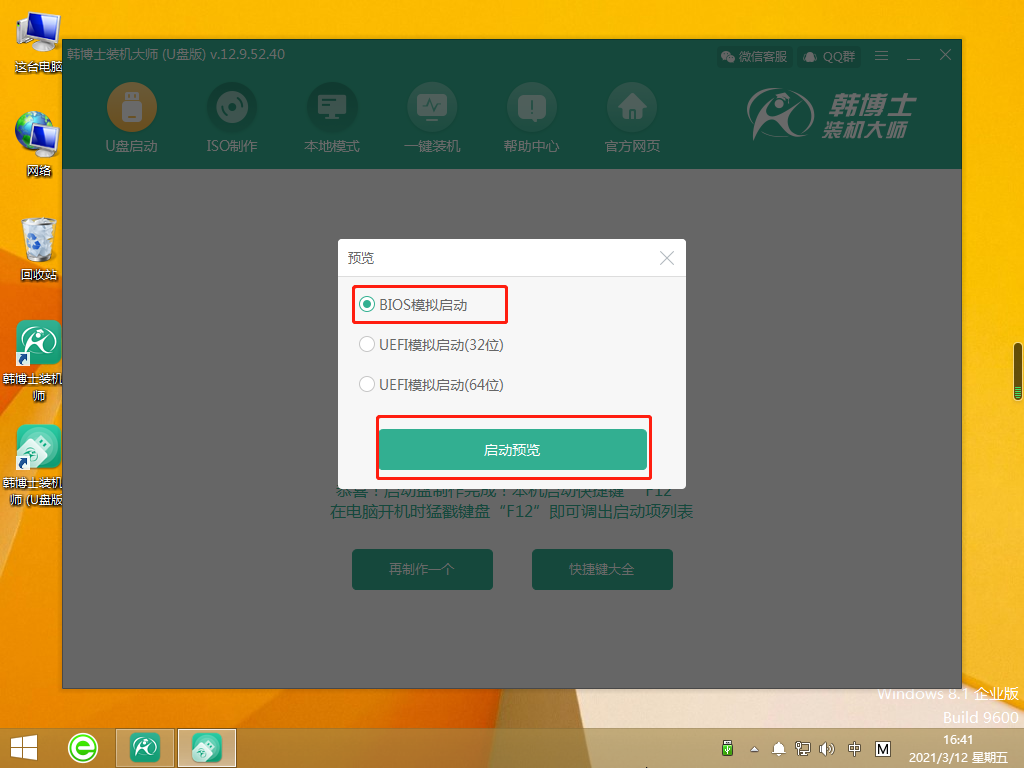Viewport: 1024px width, 768px height.
Task: Launch 一键装机 installation
Action: pyautogui.click(x=431, y=108)
